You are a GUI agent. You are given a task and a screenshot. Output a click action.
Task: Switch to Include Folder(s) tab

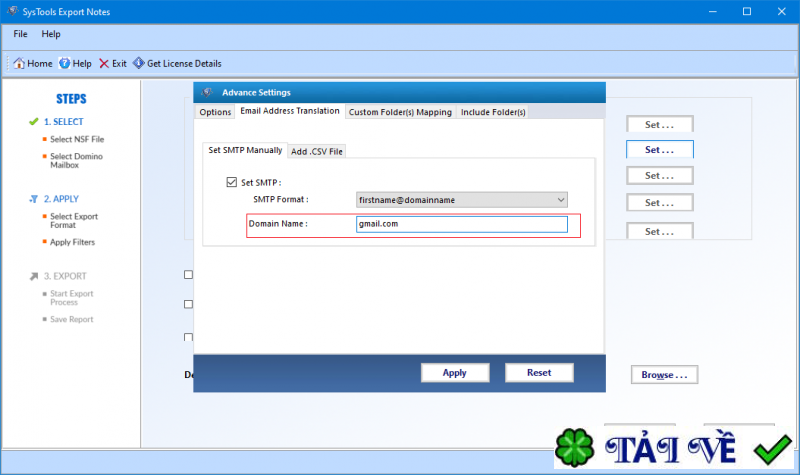[493, 112]
